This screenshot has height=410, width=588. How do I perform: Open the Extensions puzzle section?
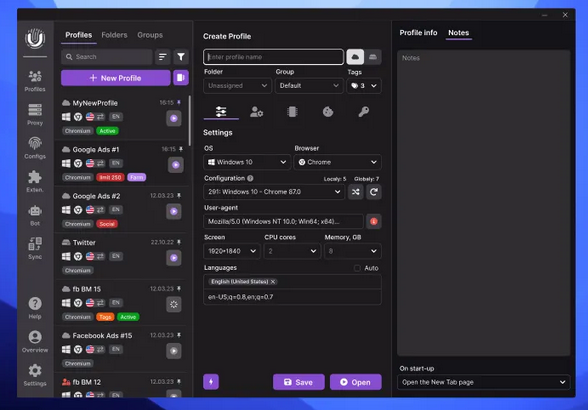(x=35, y=181)
